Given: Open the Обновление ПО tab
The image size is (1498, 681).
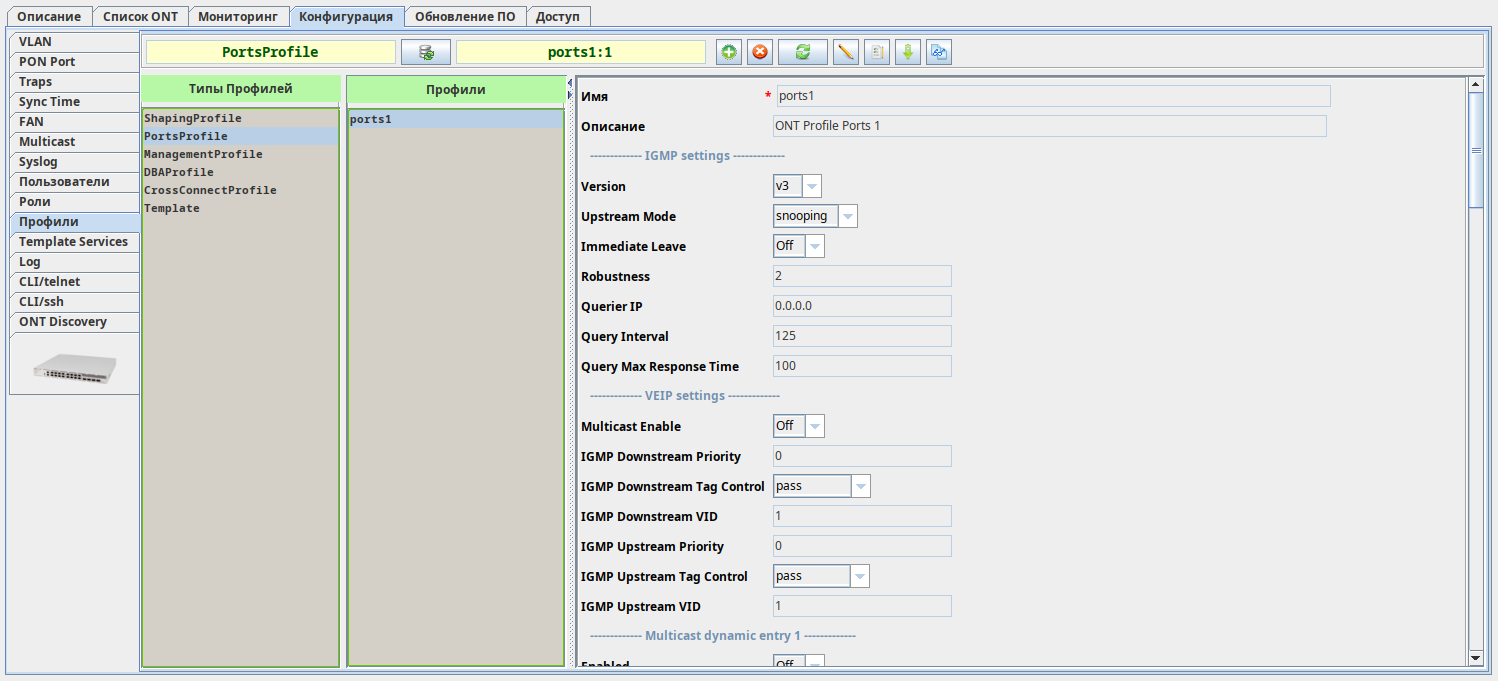Looking at the screenshot, I should (x=465, y=16).
